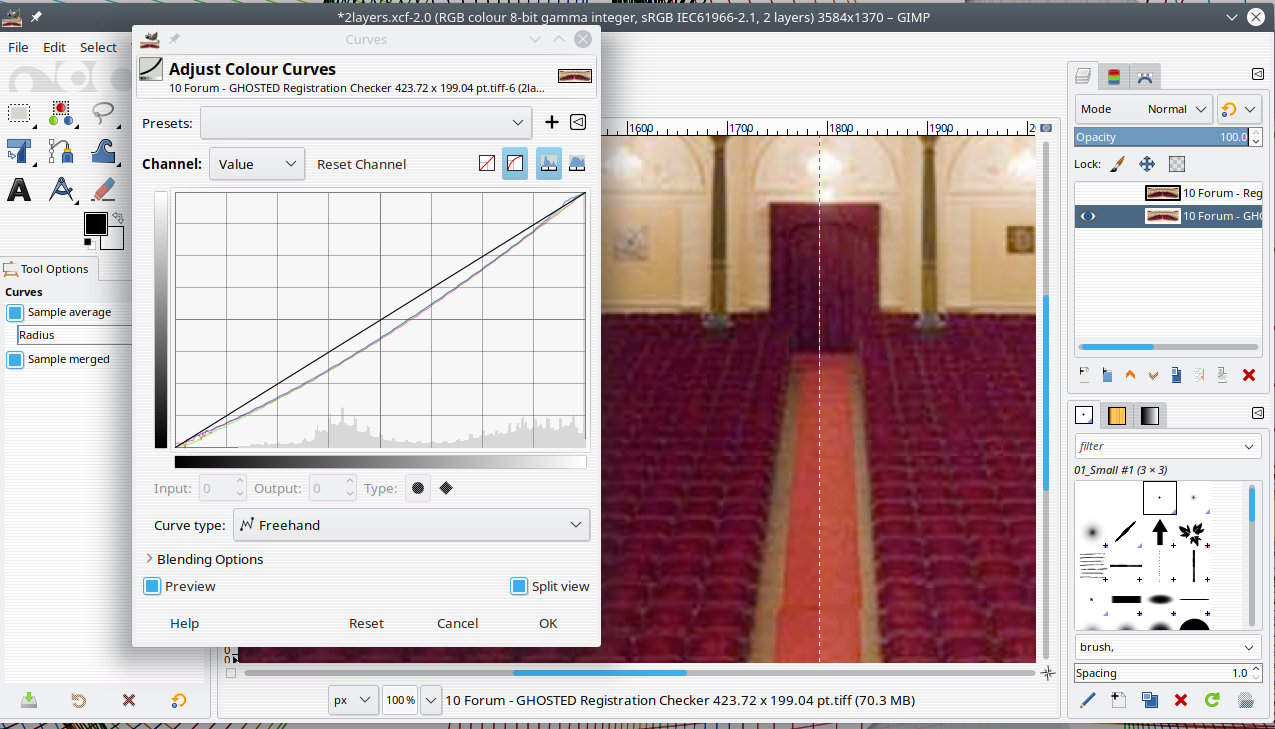The height and width of the screenshot is (729, 1275).
Task: Open the Edit menu
Action: click(54, 47)
